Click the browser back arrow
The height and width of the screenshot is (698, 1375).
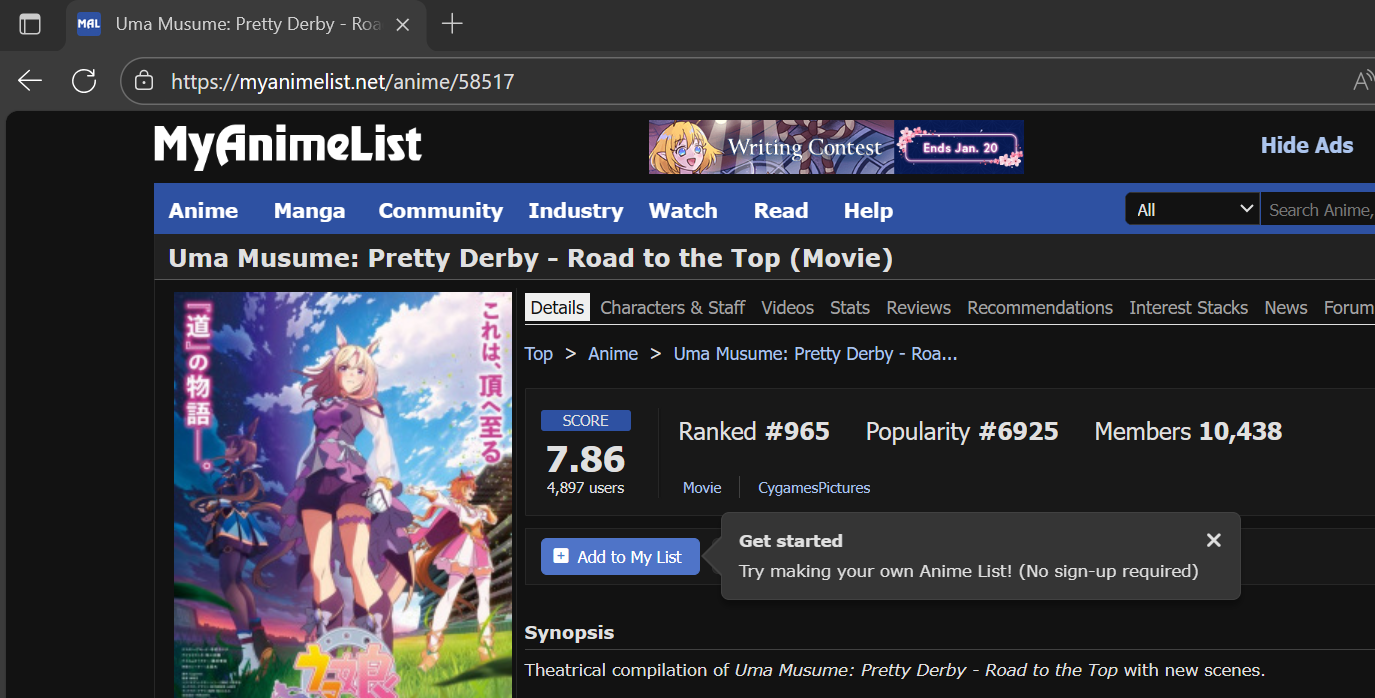click(30, 81)
